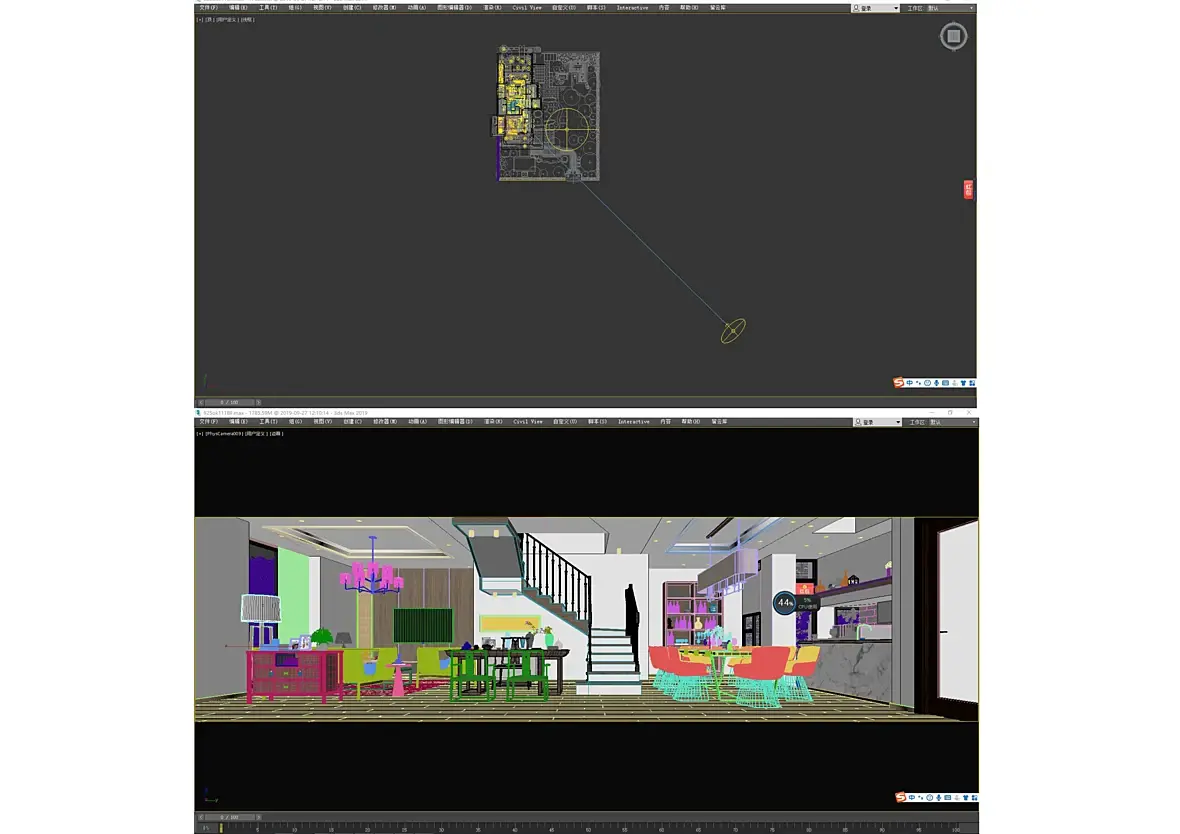Open 创建(C) menu in the bottom window
This screenshot has height=834, width=1180.
[x=353, y=422]
